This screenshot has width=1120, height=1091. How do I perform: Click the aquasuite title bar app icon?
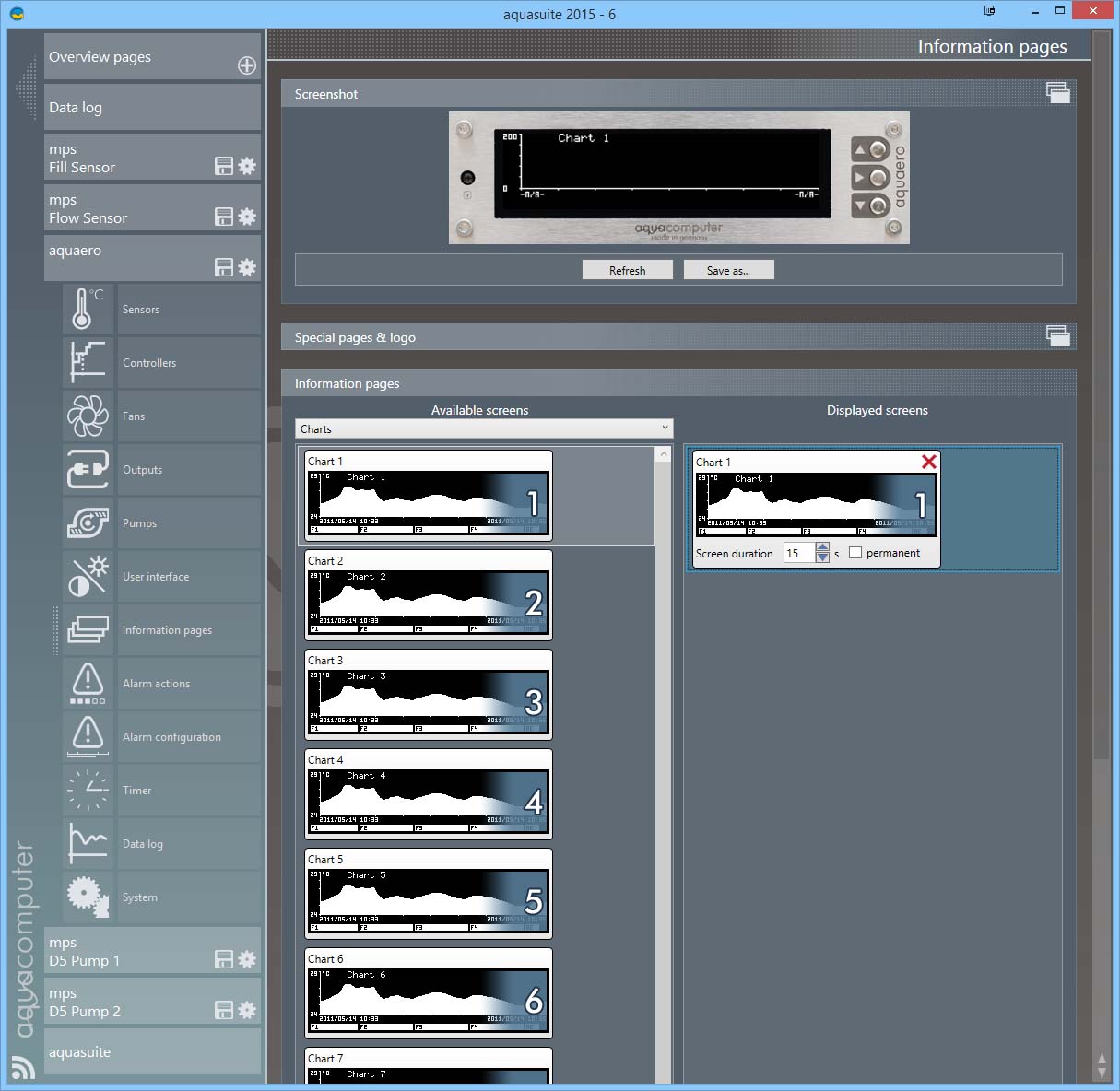point(17,14)
